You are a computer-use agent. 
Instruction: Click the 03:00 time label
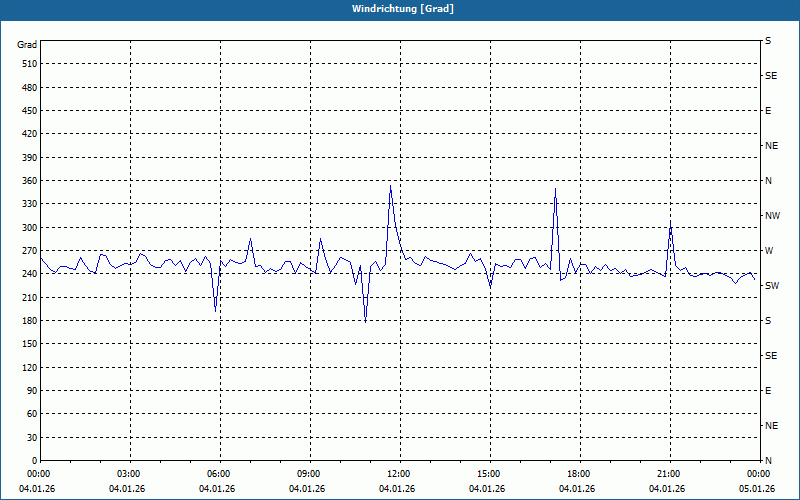pyautogui.click(x=130, y=474)
